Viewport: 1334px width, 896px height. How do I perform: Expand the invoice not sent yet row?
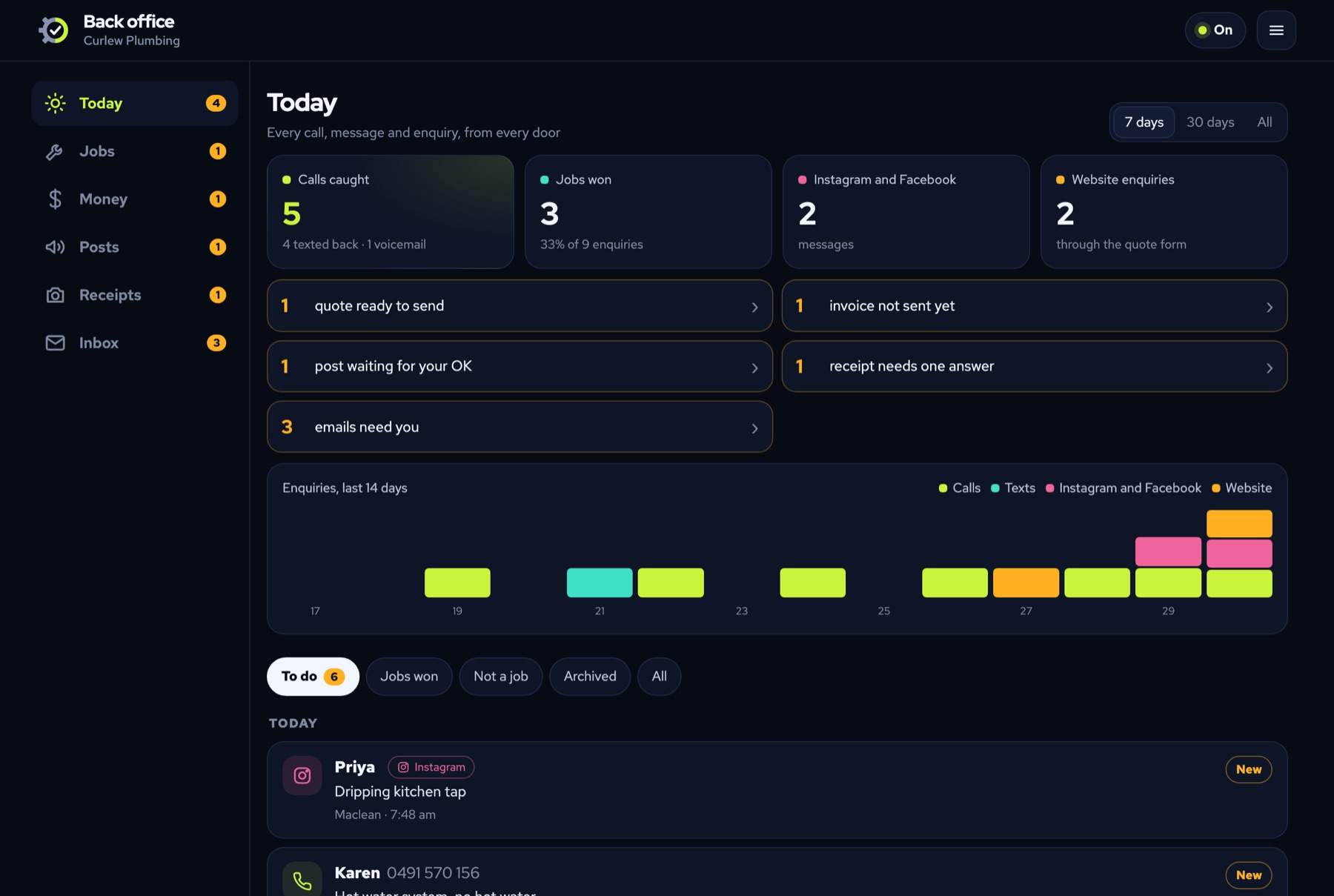coord(1035,306)
